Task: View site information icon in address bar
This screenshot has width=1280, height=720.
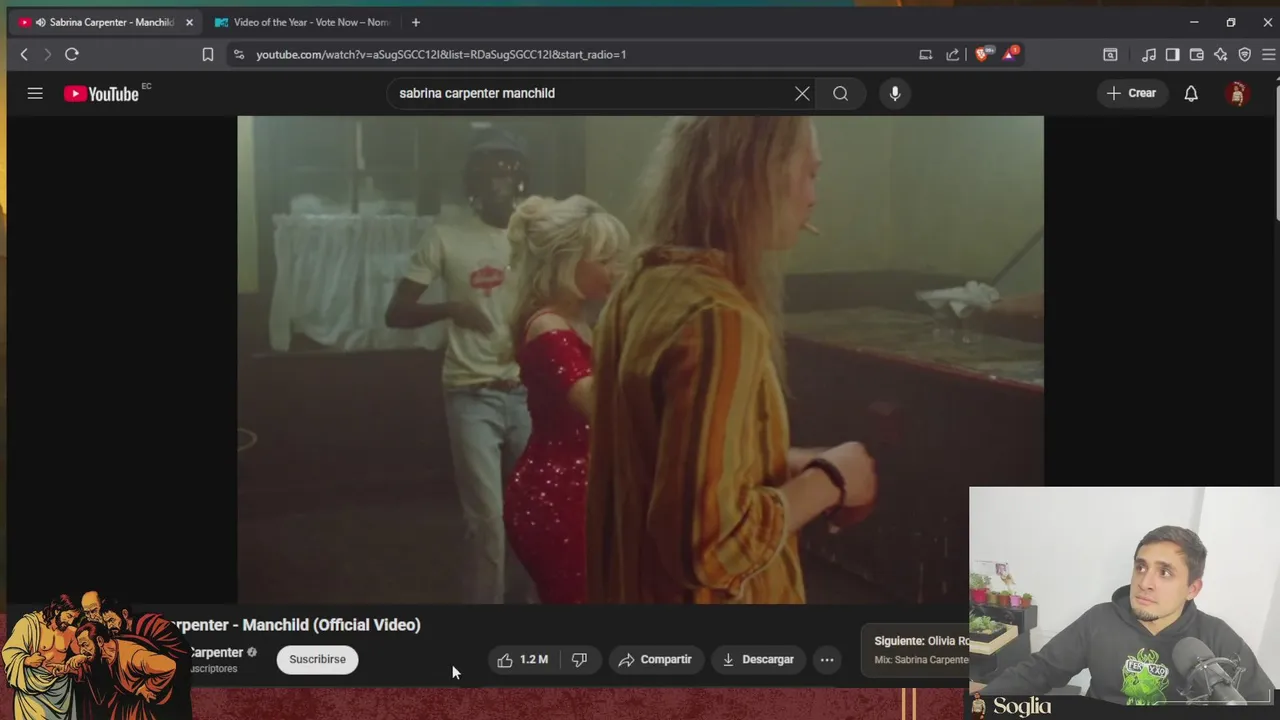Action: coord(238,54)
